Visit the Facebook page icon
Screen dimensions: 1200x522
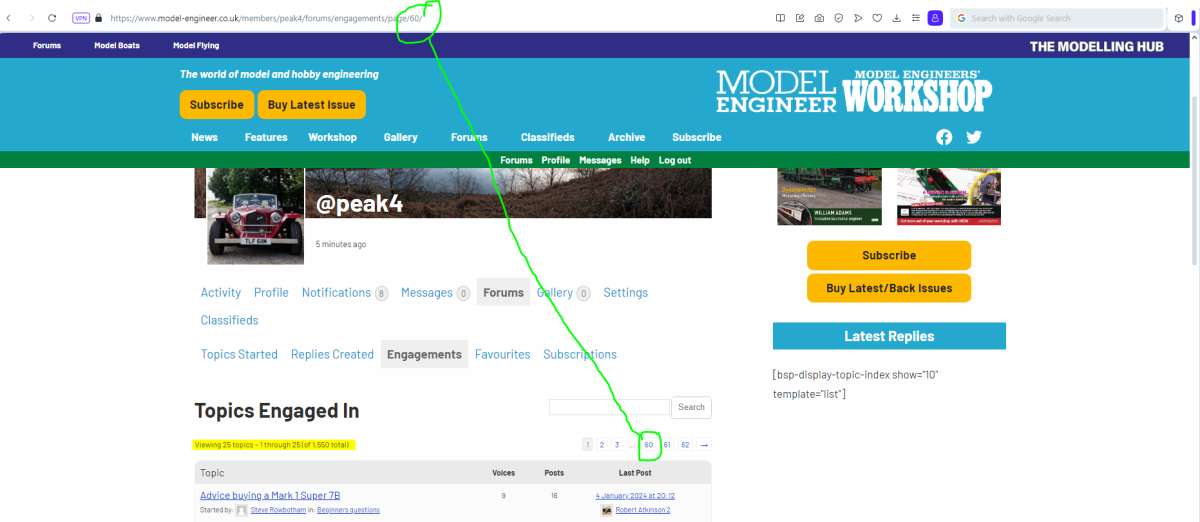(944, 137)
